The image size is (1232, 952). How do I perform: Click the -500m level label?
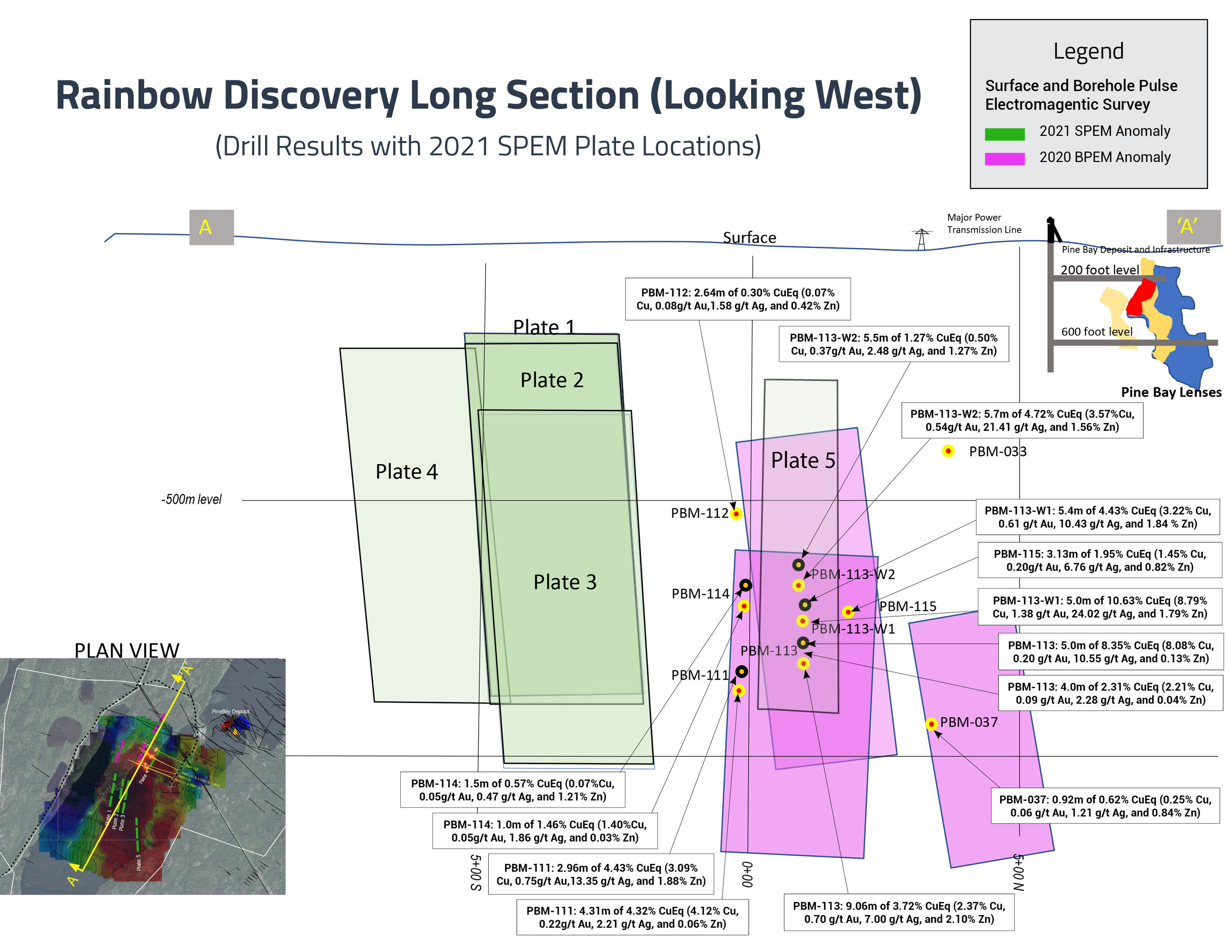pyautogui.click(x=192, y=499)
